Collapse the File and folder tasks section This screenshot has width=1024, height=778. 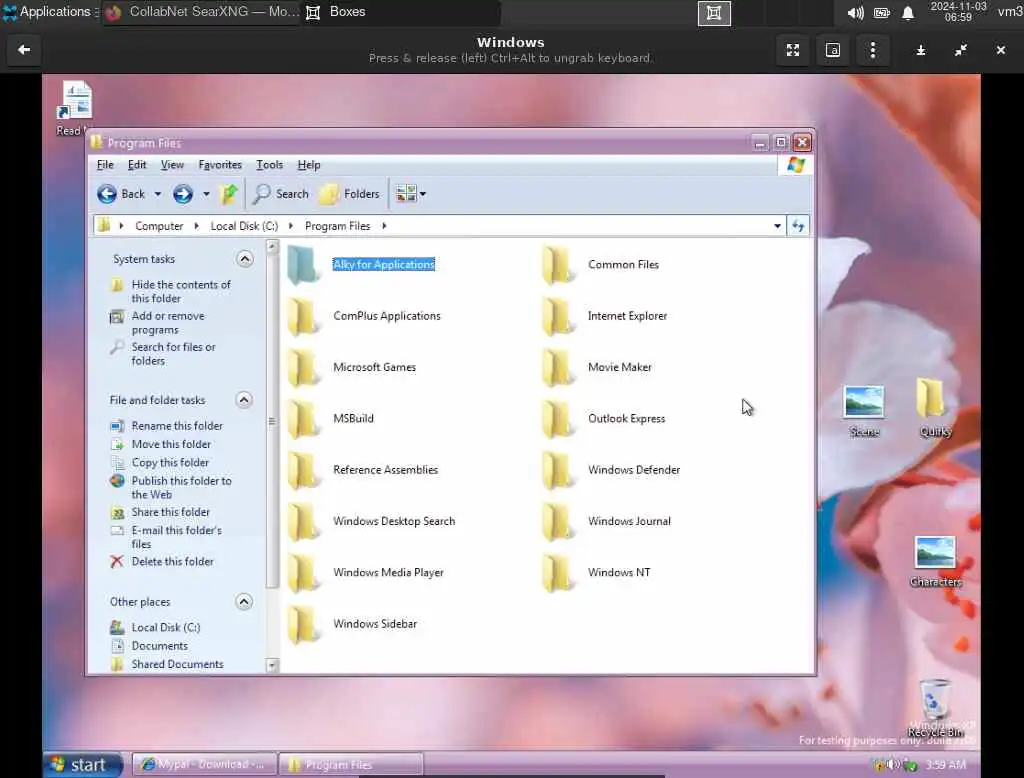tap(244, 400)
